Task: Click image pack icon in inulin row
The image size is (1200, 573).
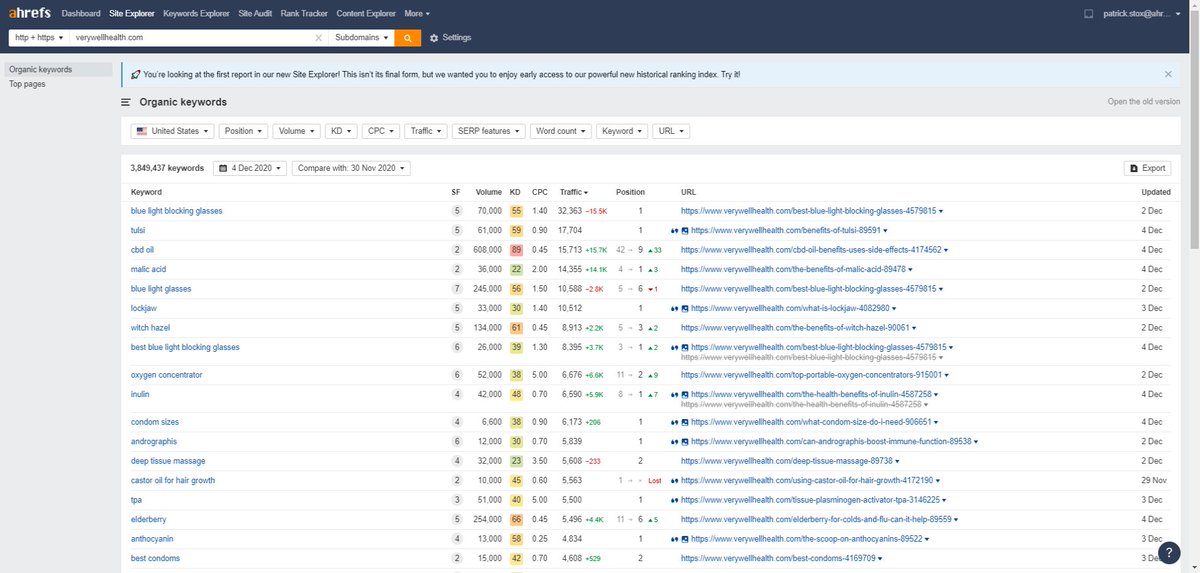Action: coord(684,395)
